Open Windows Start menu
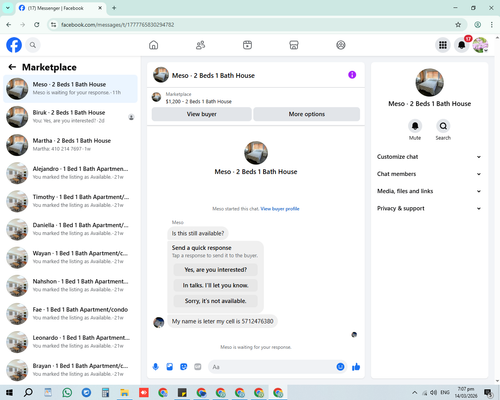Viewport: 500px width, 400px height. [9, 393]
